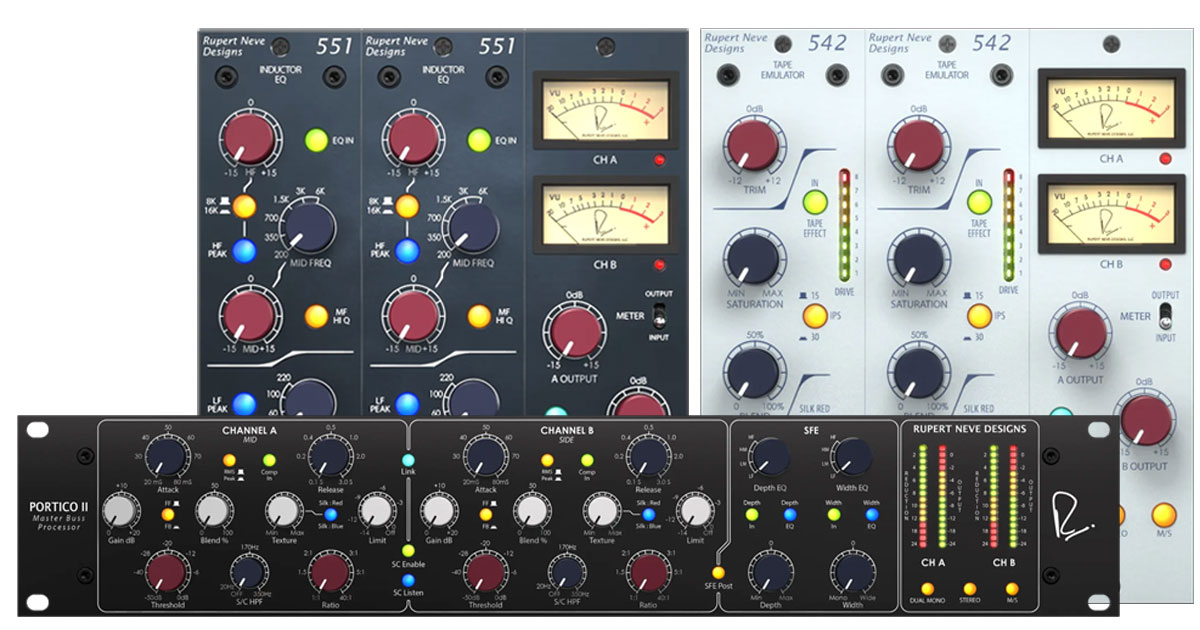Toggle blue SC Listen button
The height and width of the screenshot is (630, 1200).
point(408,580)
